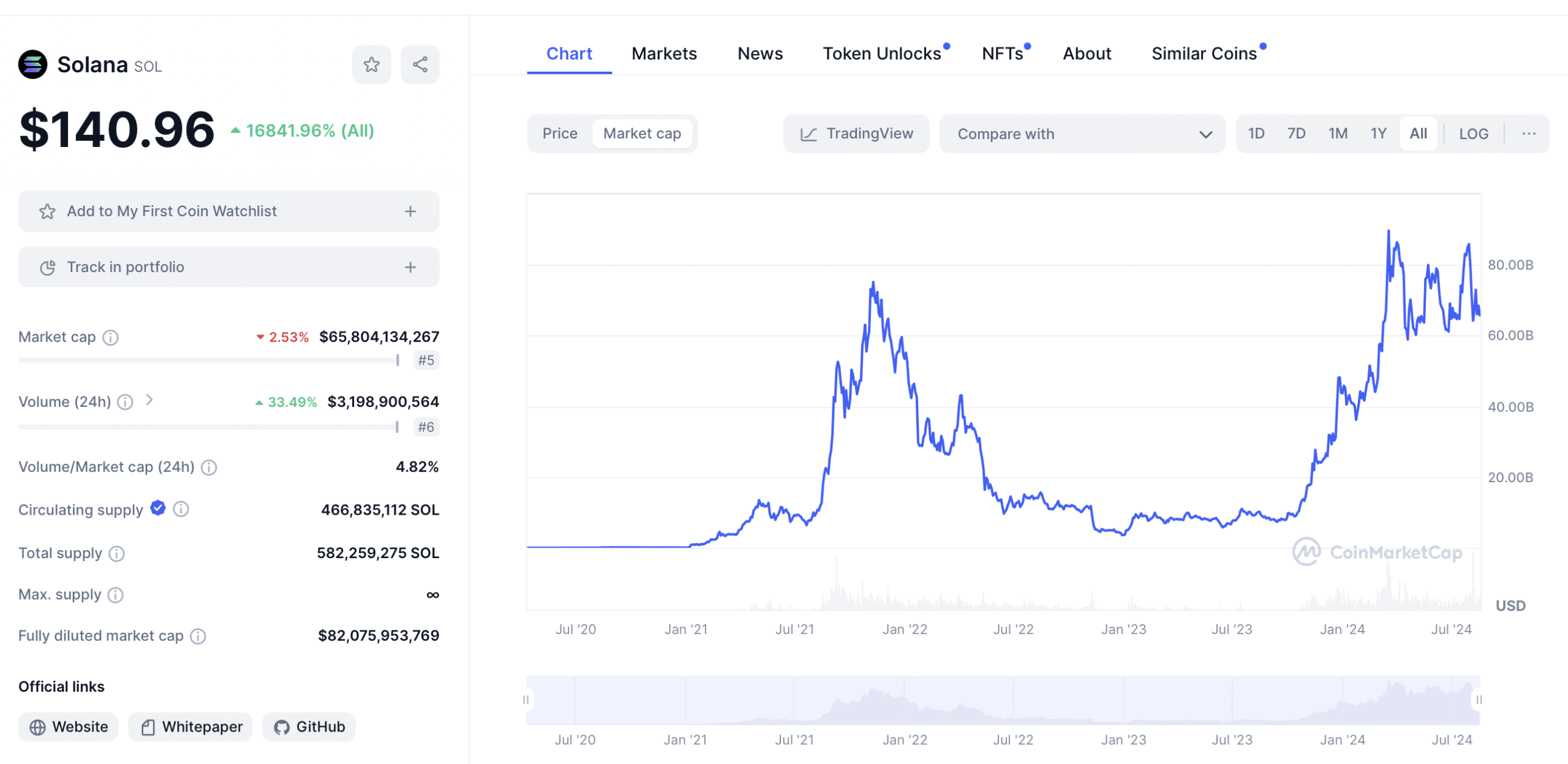Click the market cap chart line area
The height and width of the screenshot is (764, 1568).
click(1003, 401)
